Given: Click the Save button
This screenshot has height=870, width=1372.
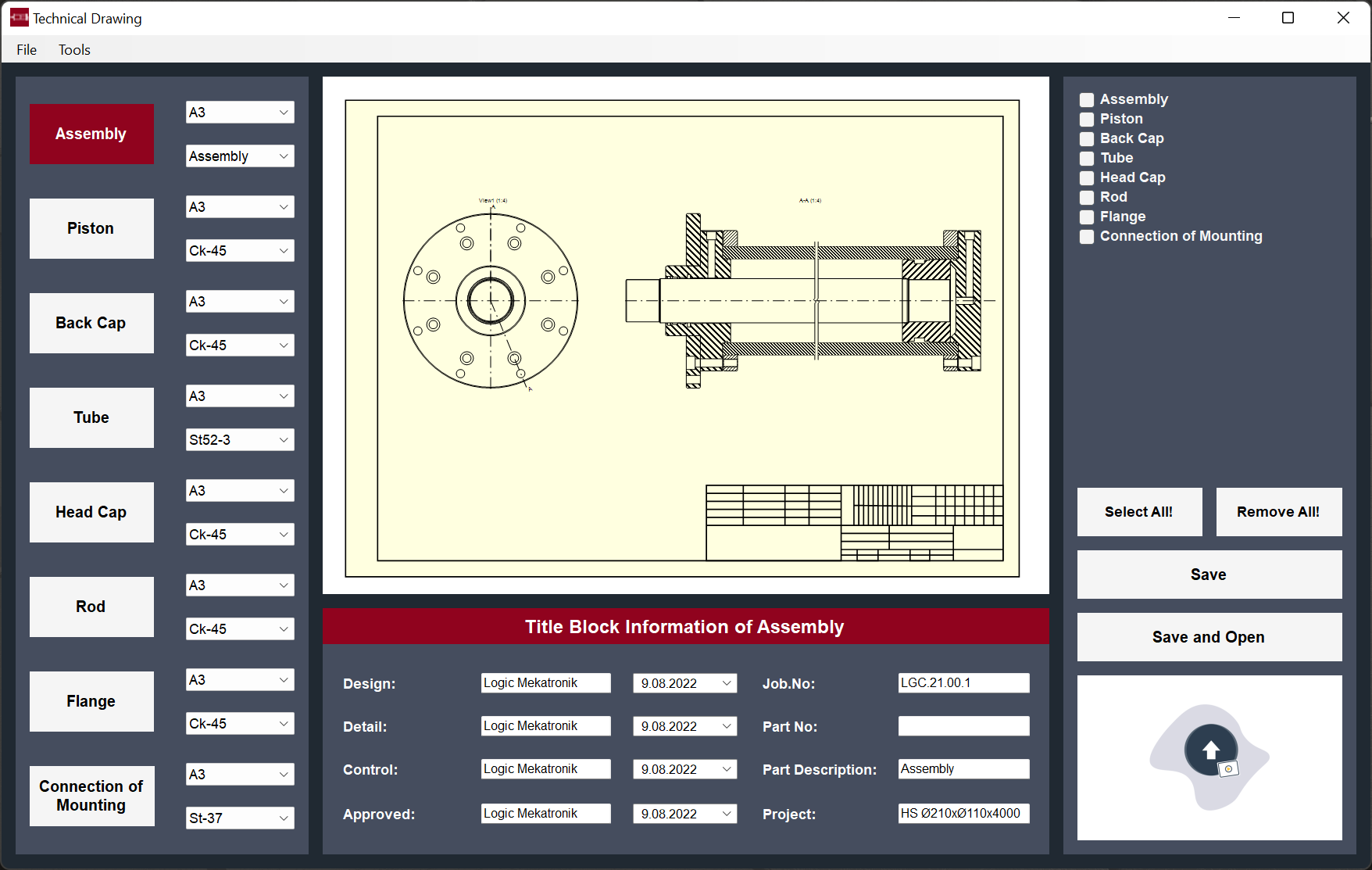Looking at the screenshot, I should coord(1209,575).
